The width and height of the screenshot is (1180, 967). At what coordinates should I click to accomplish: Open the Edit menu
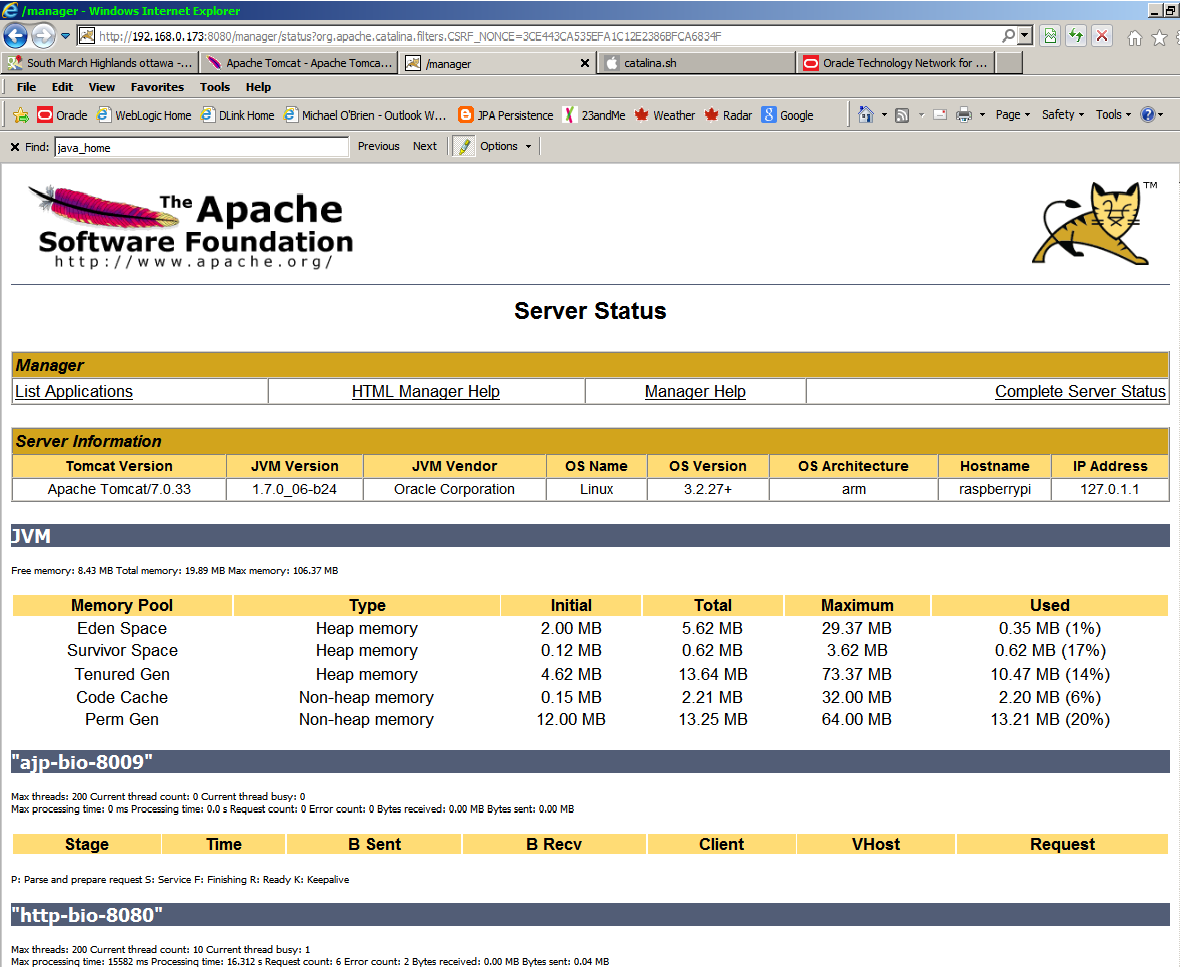click(62, 87)
